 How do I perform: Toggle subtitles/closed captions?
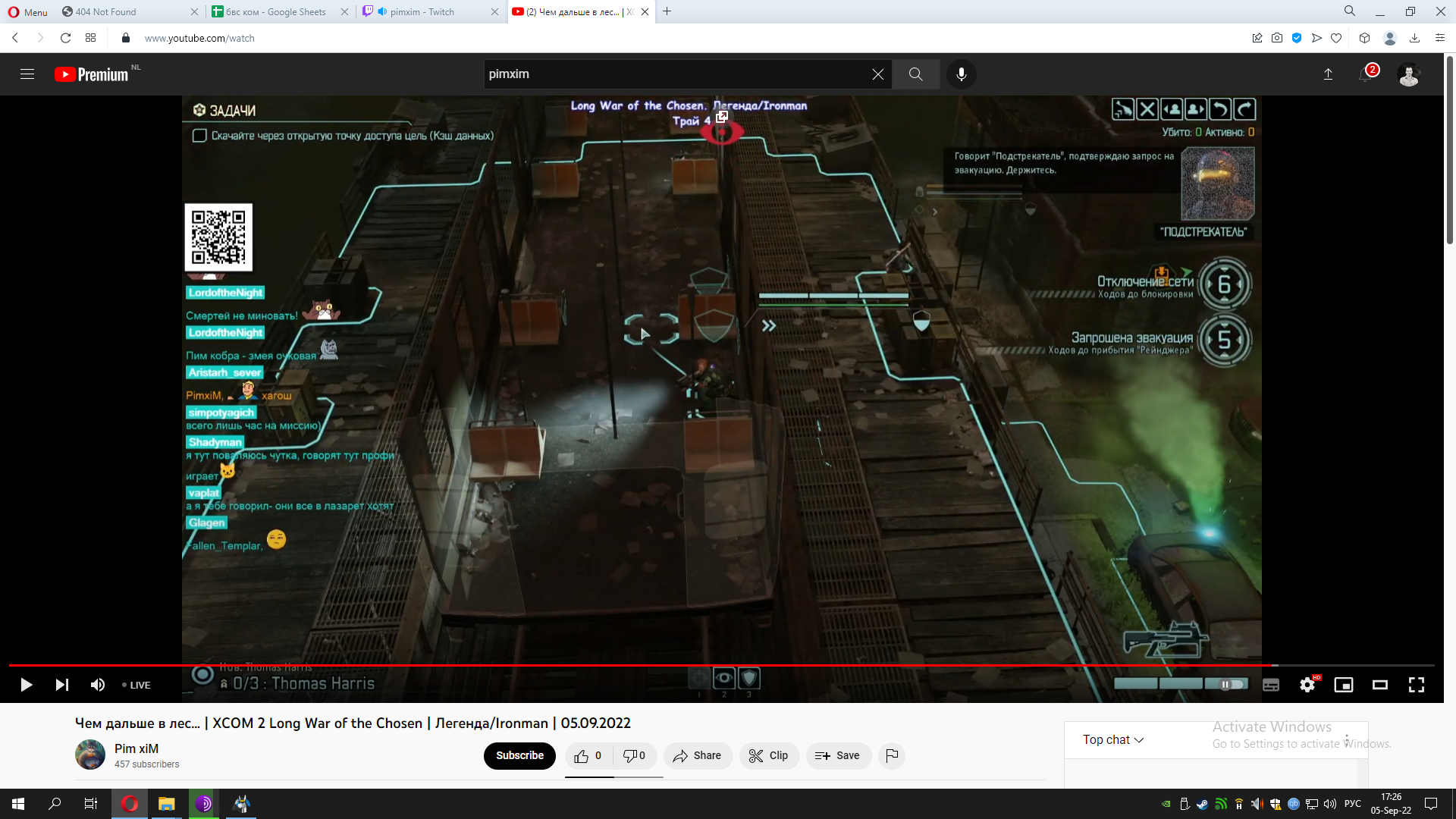click(x=1271, y=685)
